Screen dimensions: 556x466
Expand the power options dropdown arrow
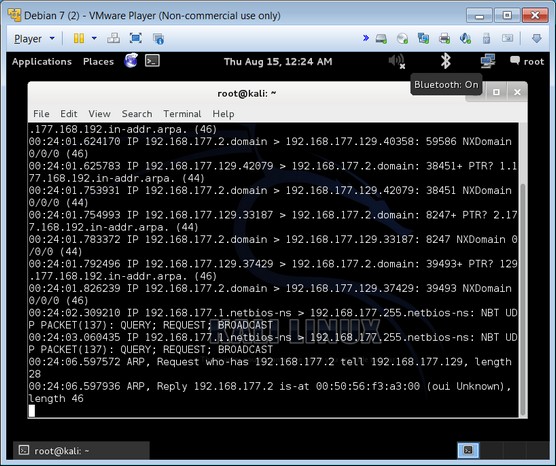(x=94, y=38)
